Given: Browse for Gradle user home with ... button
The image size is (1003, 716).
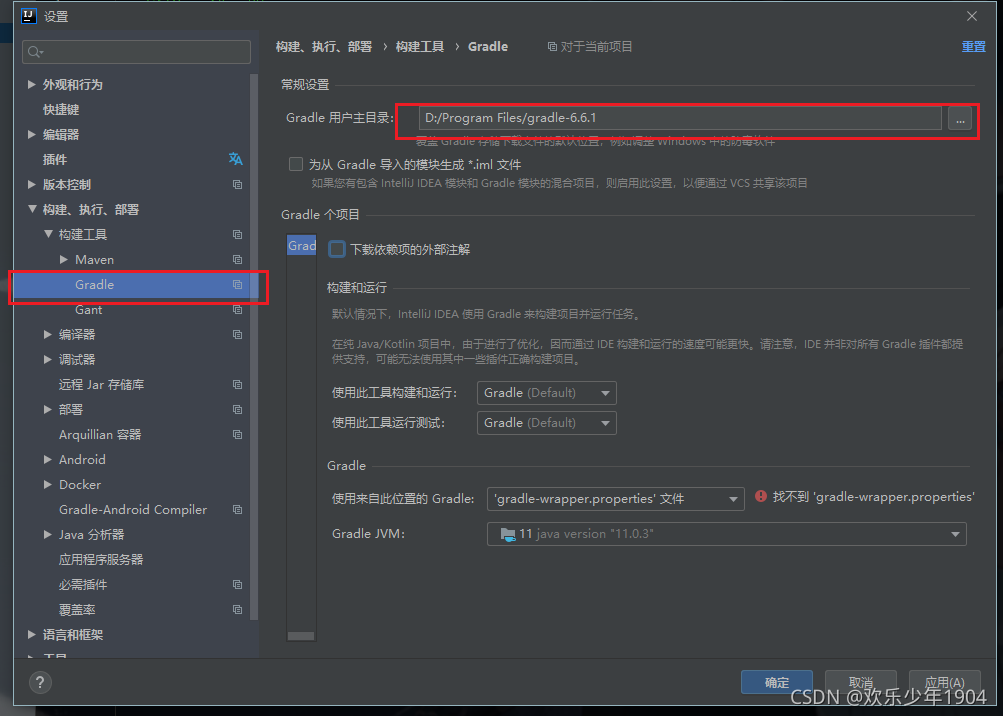Looking at the screenshot, I should coord(960,118).
